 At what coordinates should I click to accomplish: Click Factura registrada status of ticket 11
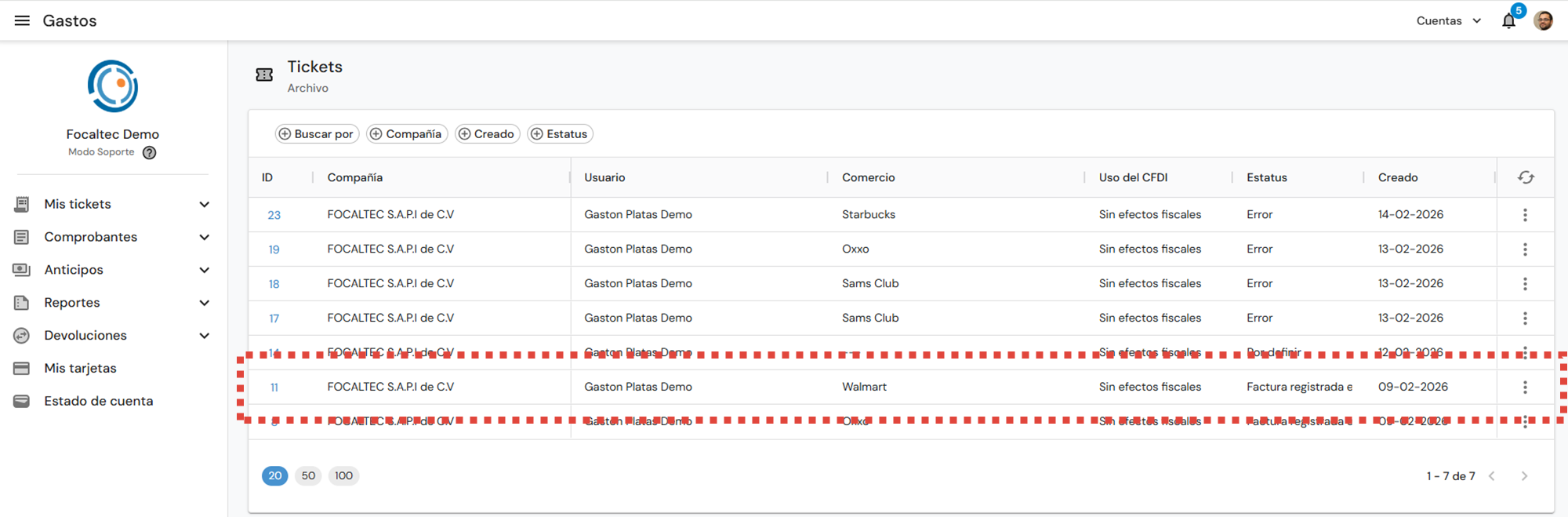click(x=1299, y=387)
